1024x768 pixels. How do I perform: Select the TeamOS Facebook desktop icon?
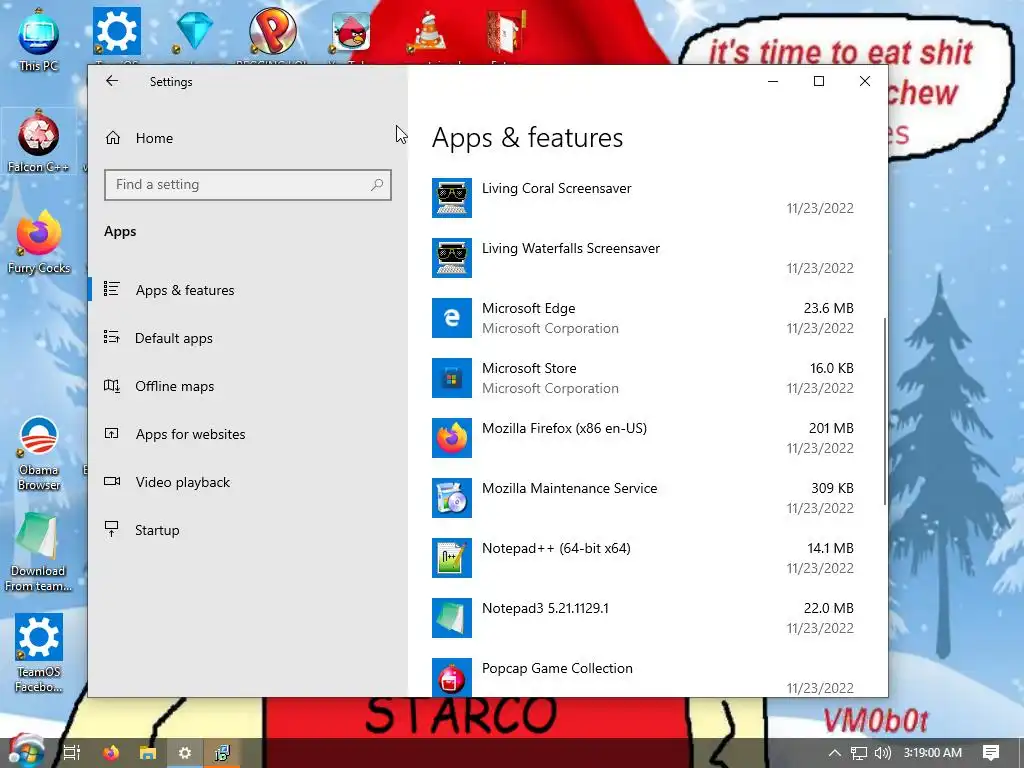39,652
